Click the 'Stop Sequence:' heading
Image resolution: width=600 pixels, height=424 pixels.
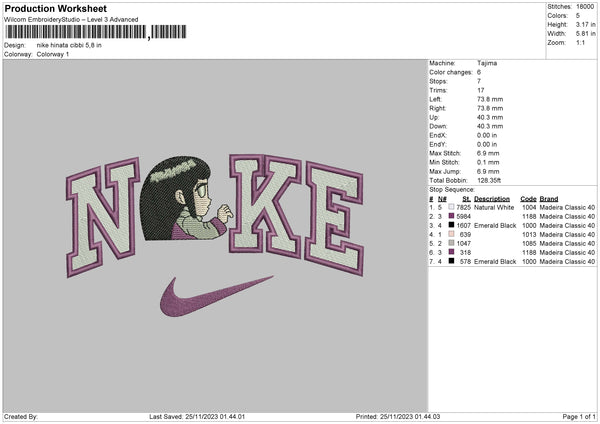452,189
